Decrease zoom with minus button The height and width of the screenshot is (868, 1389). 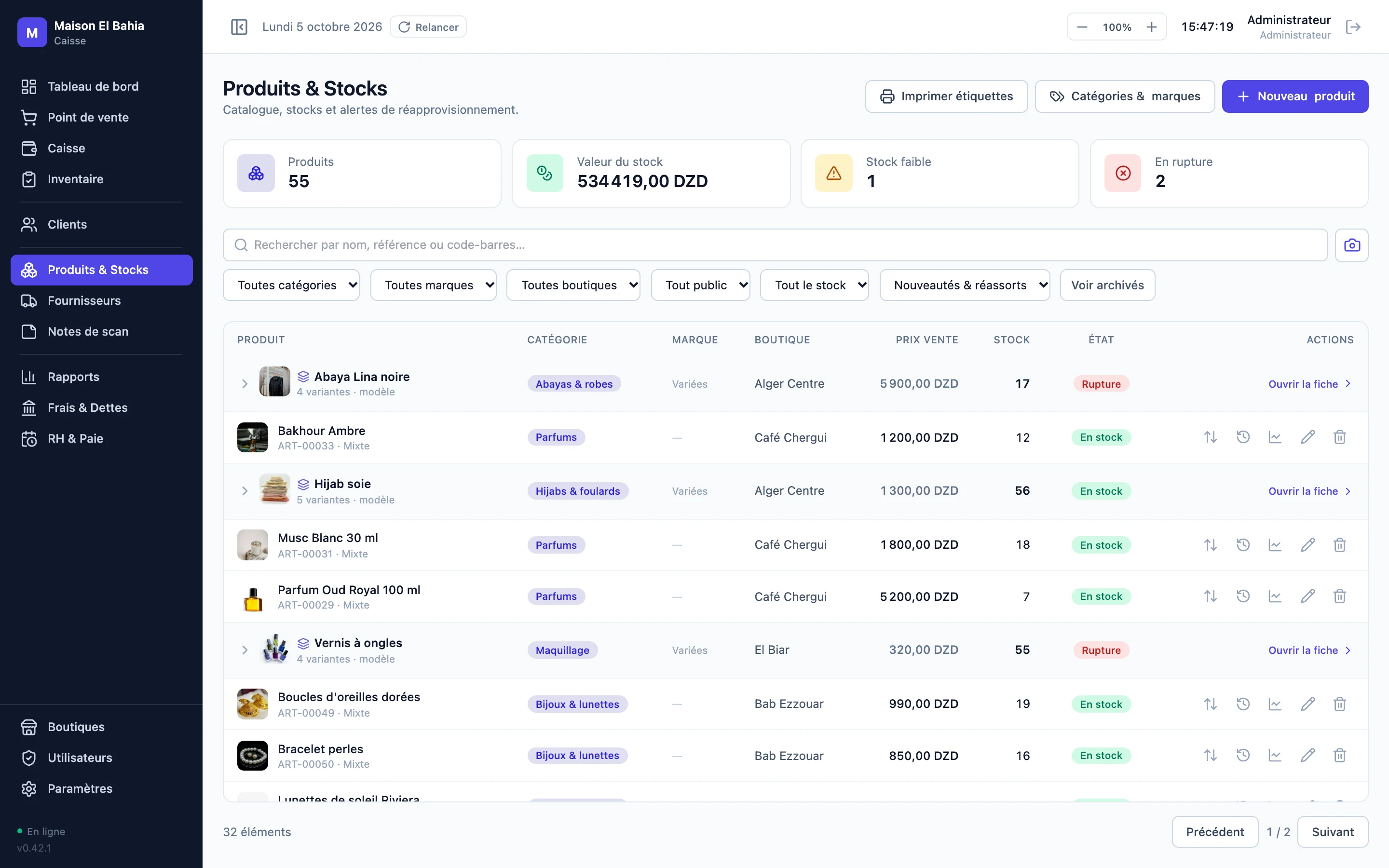[1082, 27]
